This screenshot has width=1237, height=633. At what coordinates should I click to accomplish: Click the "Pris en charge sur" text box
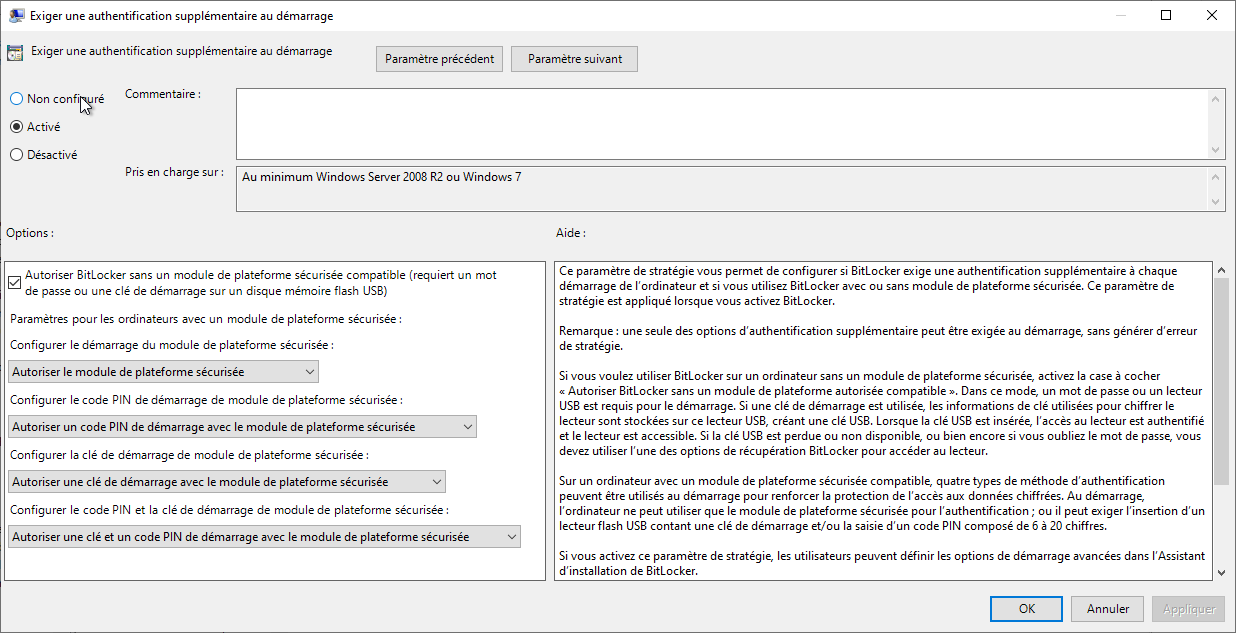(x=721, y=189)
